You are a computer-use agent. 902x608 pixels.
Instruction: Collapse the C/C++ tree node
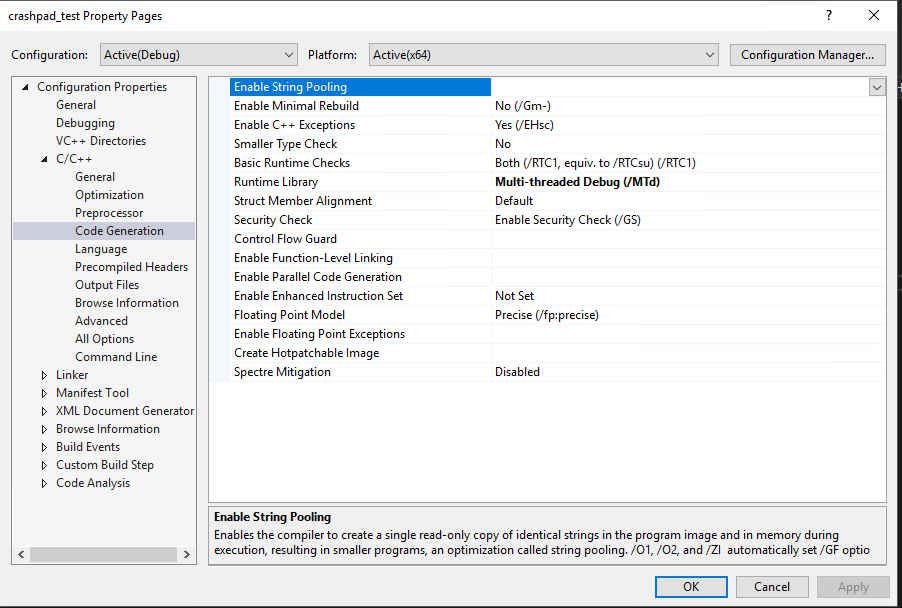(x=45, y=159)
